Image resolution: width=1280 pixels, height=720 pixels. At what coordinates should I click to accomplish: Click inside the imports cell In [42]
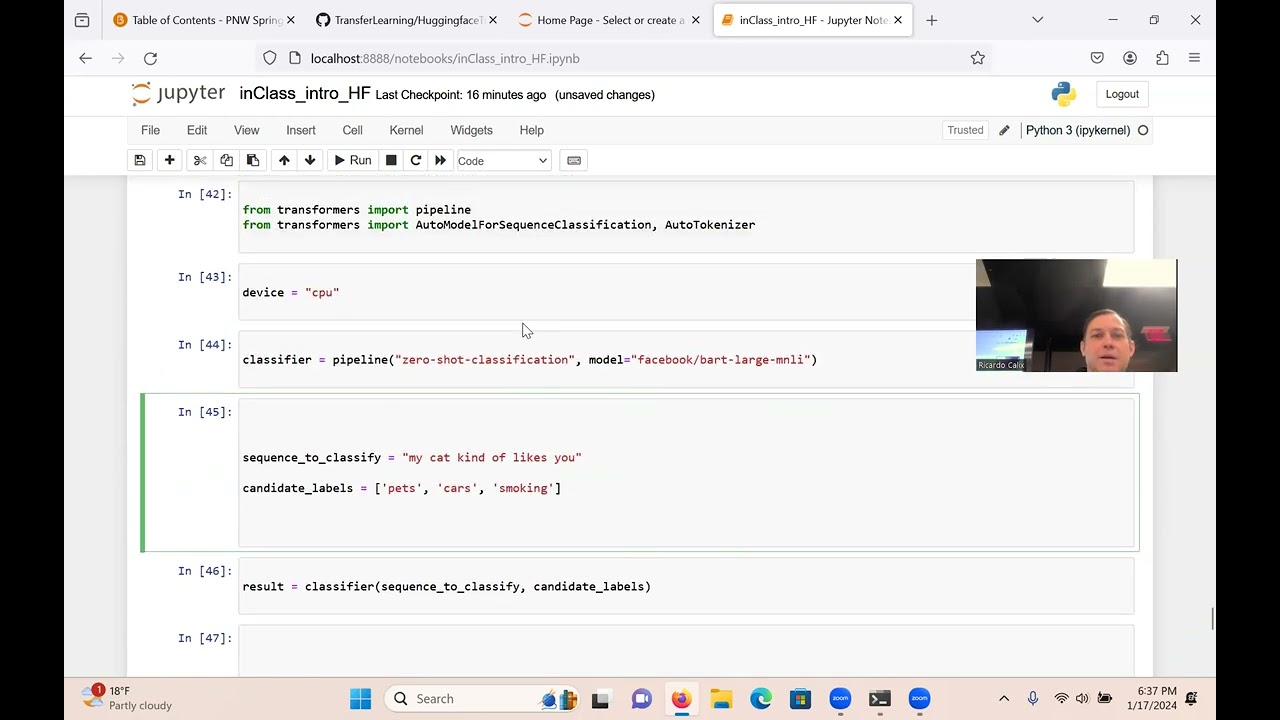pos(686,217)
